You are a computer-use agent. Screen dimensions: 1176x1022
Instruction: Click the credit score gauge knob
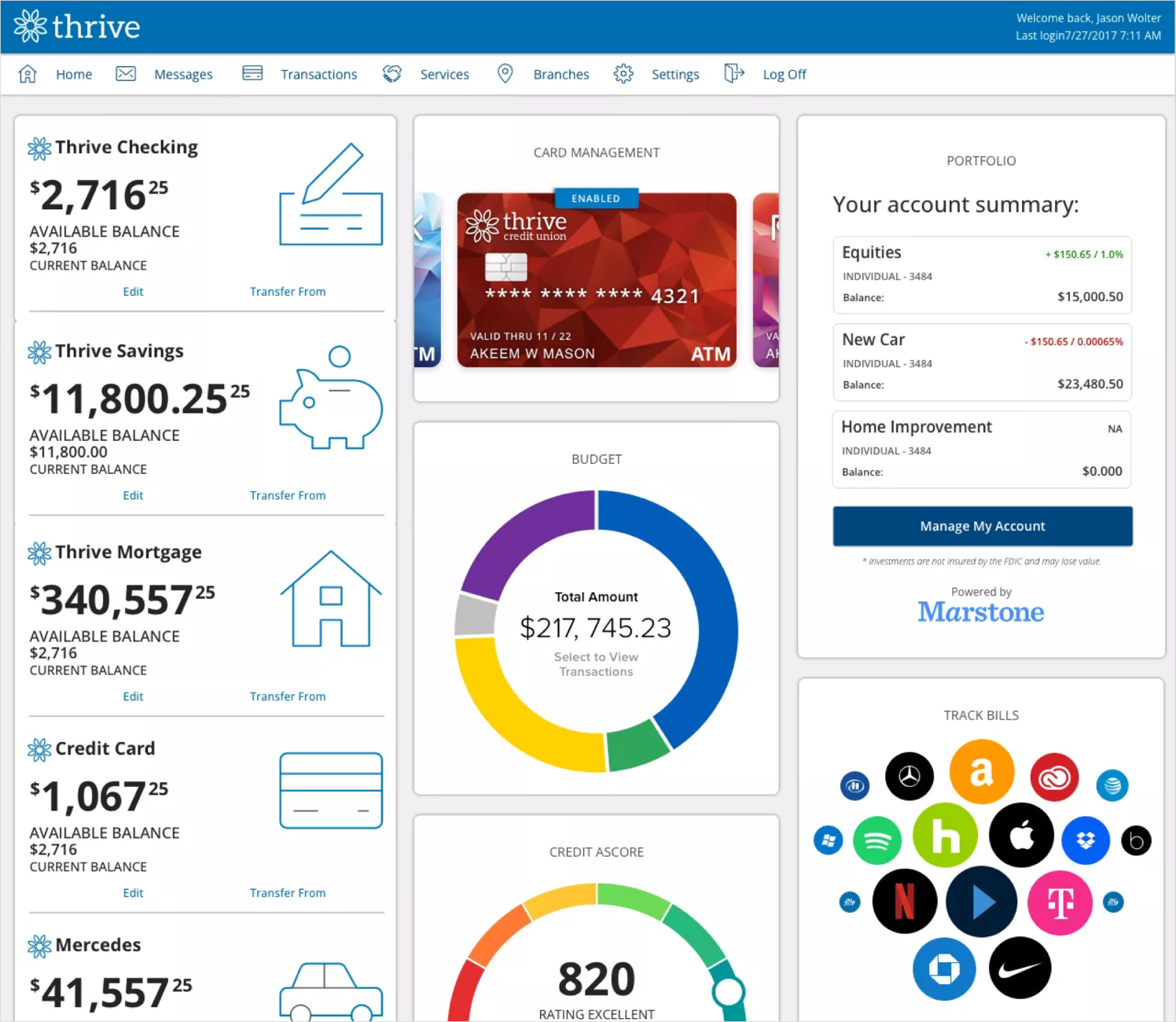pyautogui.click(x=729, y=992)
